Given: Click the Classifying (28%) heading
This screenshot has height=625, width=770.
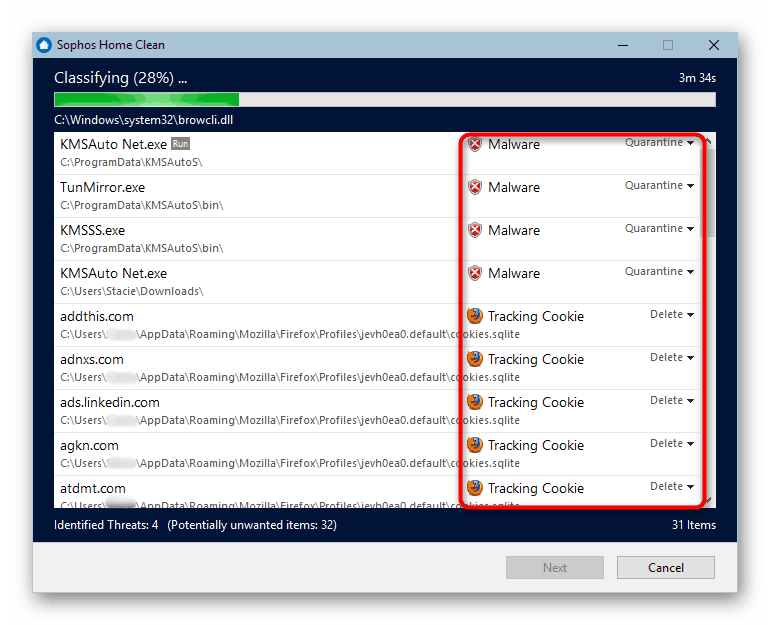Looking at the screenshot, I should [120, 78].
